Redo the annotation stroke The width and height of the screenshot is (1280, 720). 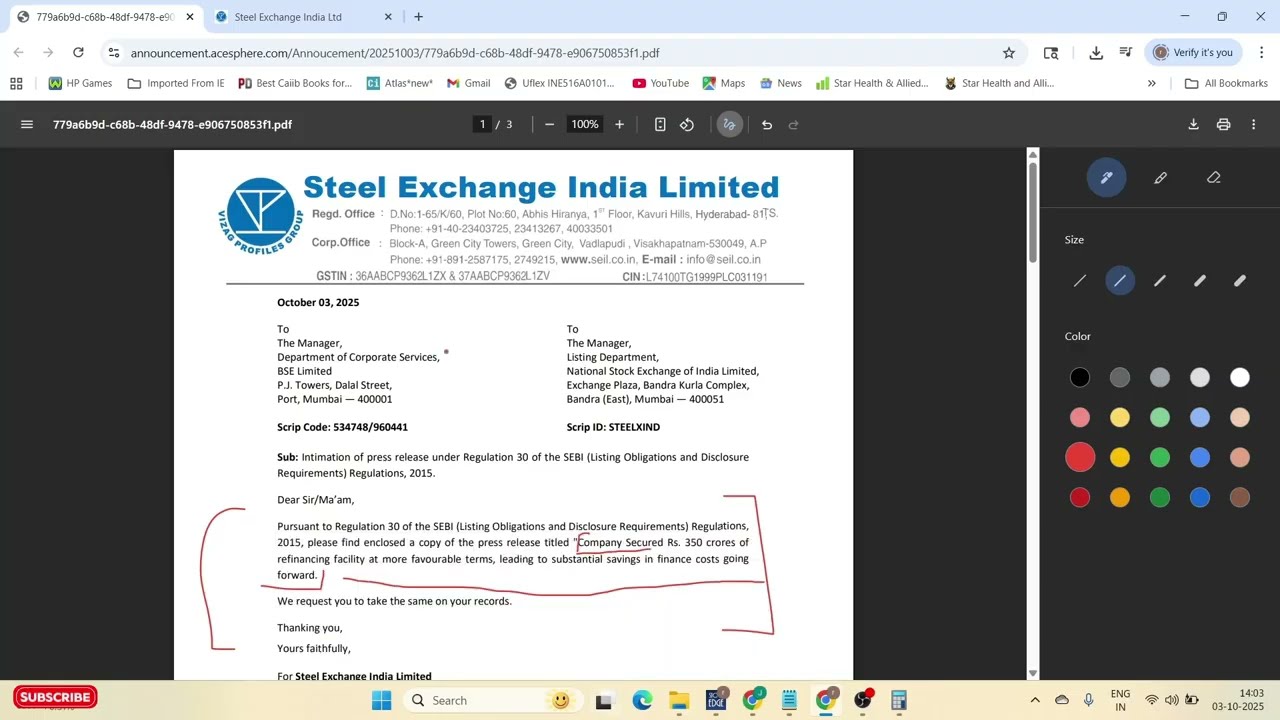(794, 125)
